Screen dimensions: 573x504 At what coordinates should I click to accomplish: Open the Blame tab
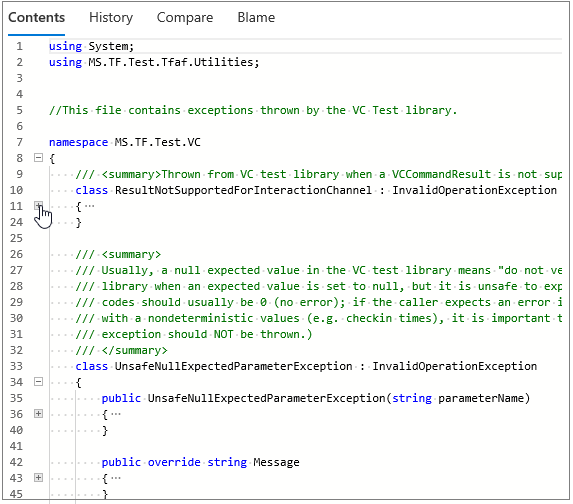(x=256, y=18)
